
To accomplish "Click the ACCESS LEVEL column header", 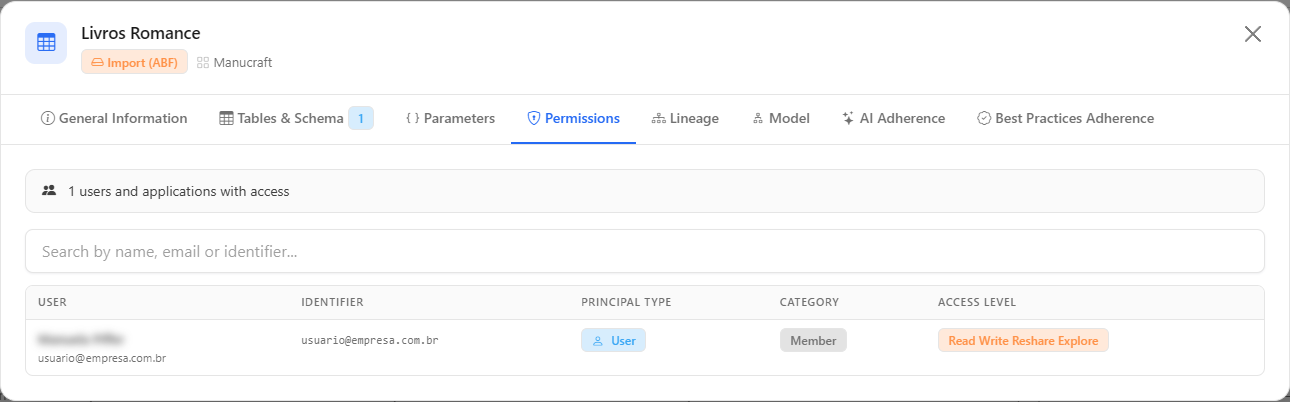I will (x=977, y=302).
